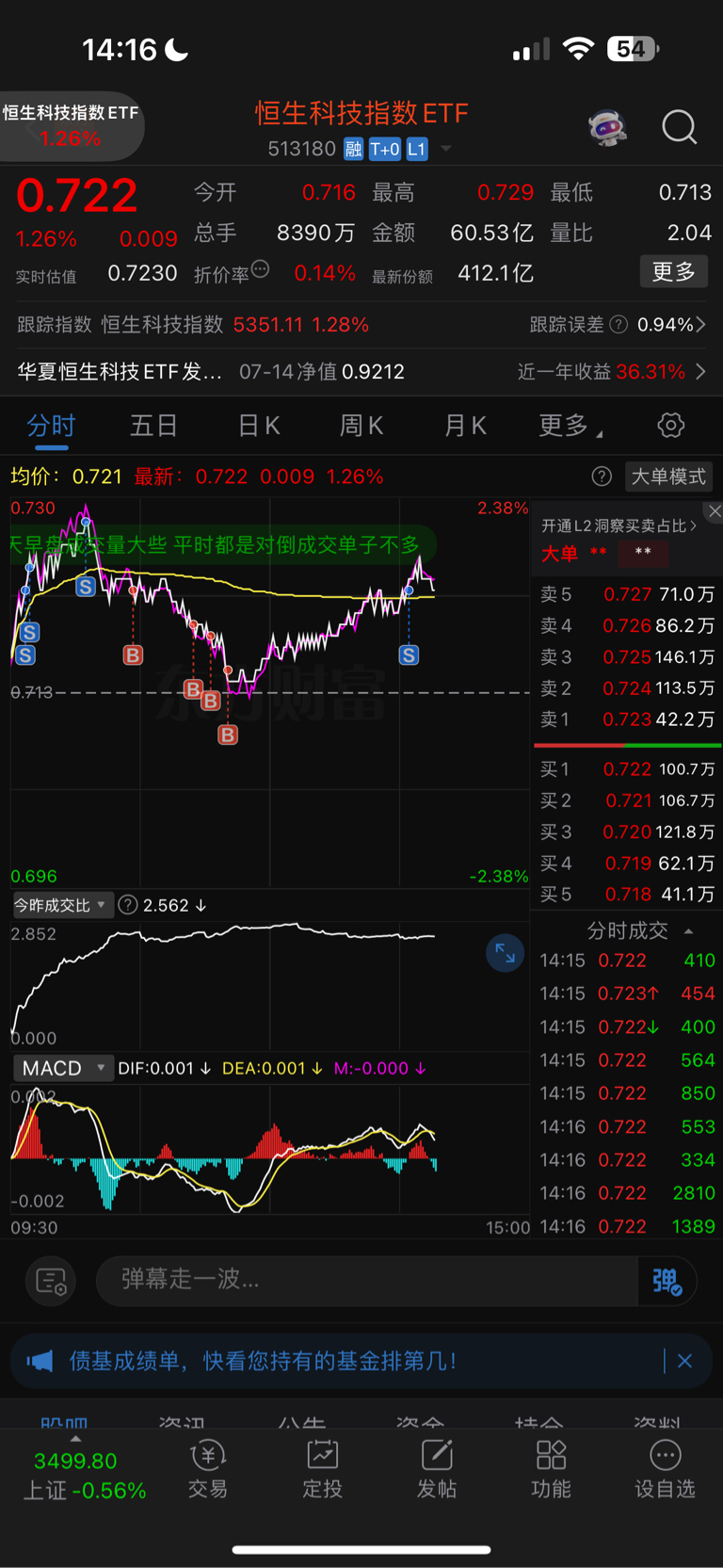
Task: Tap 卖3 price 0.725 row
Action: pyautogui.click(x=627, y=656)
